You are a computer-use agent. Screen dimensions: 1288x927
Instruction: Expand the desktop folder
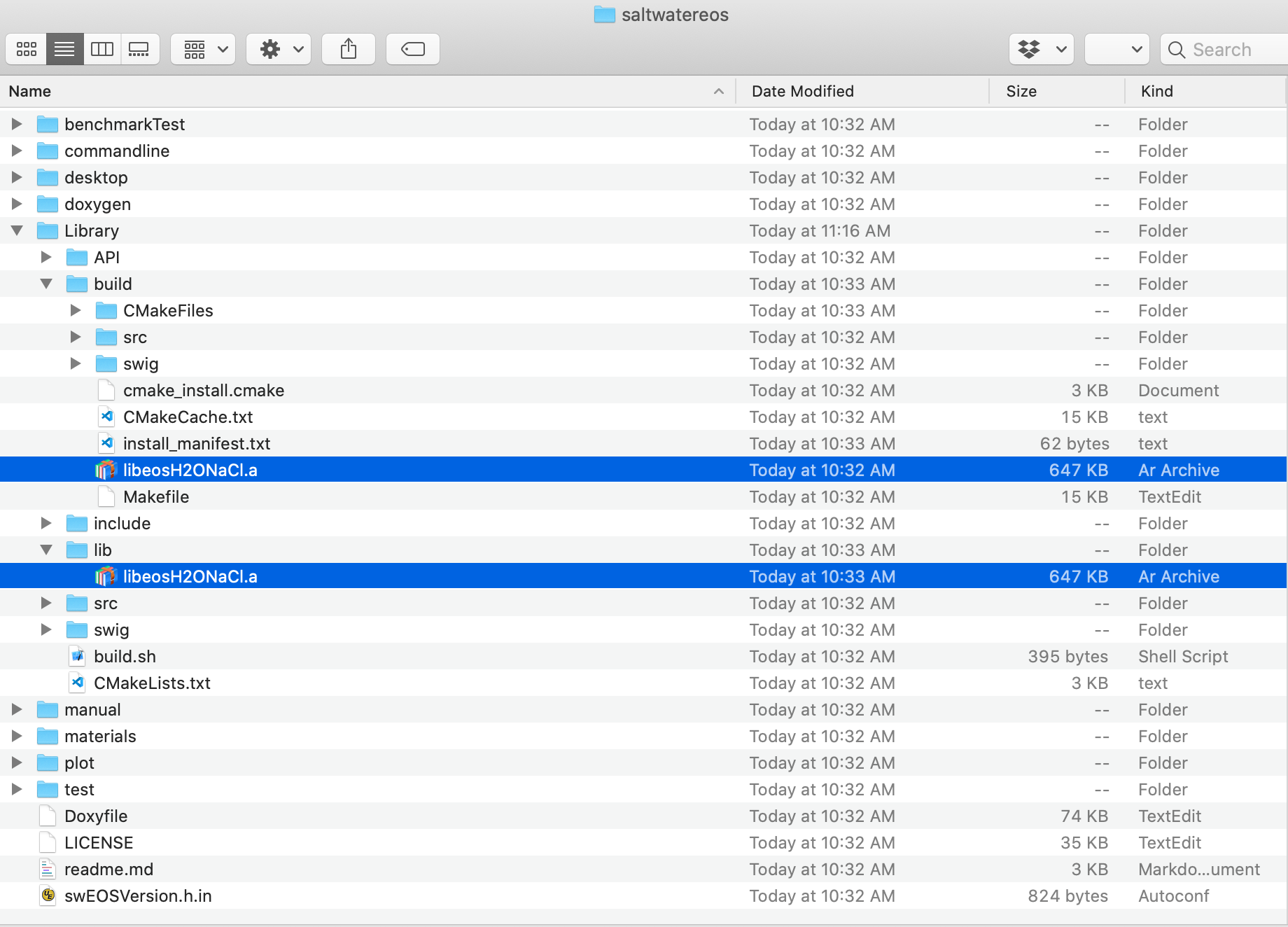17,177
